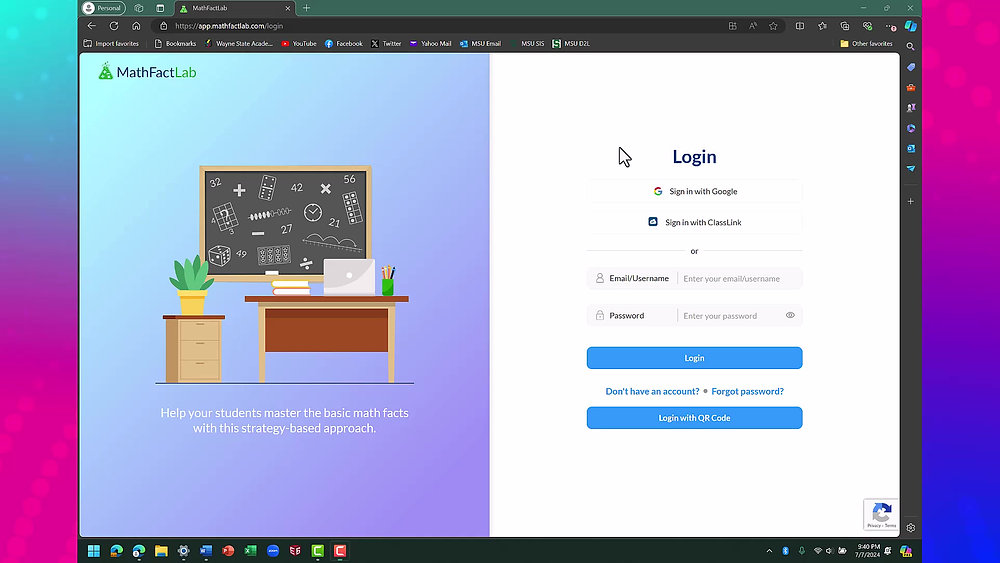The height and width of the screenshot is (563, 1000).
Task: Go to browser home page
Action: tap(136, 26)
